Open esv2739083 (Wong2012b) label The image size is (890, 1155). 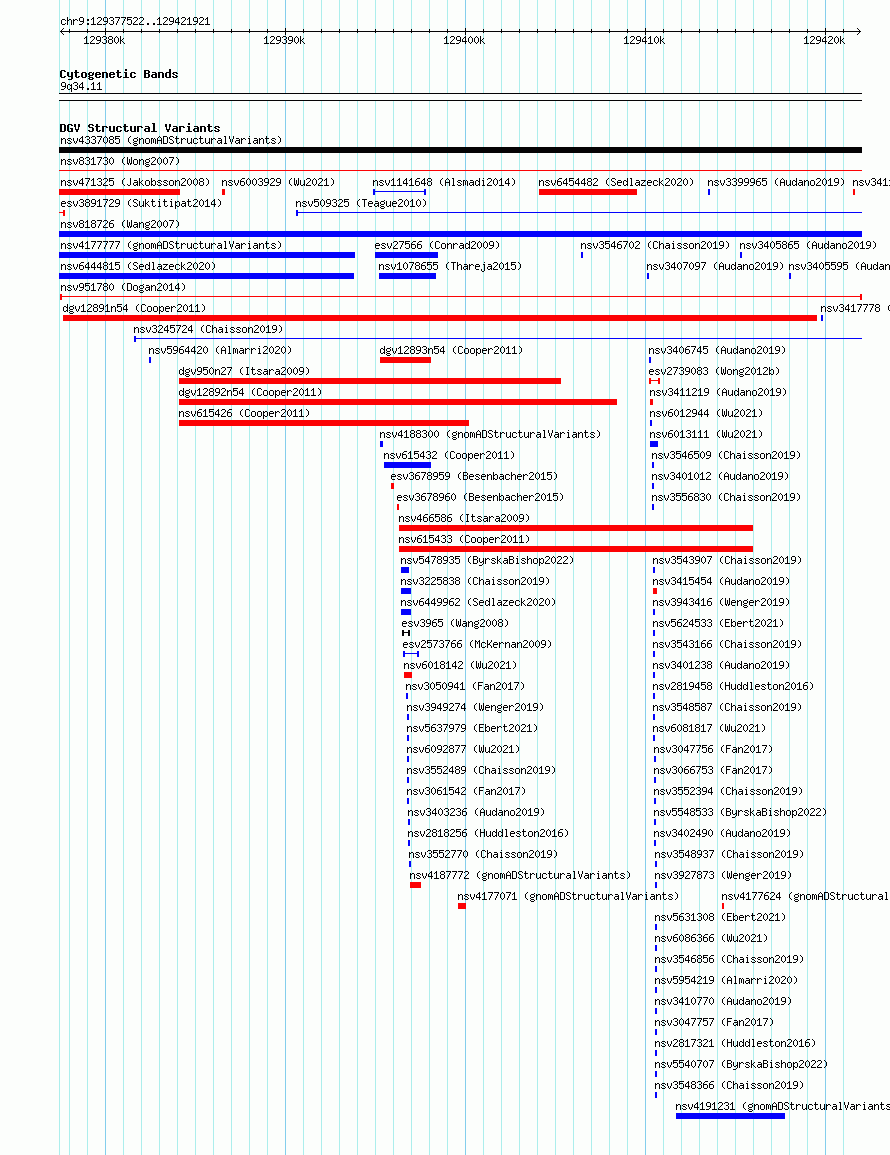[x=715, y=371]
